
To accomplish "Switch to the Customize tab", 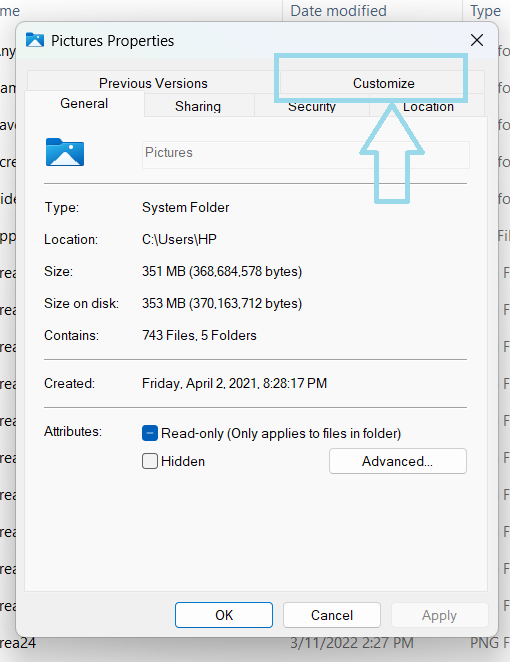I will click(383, 83).
